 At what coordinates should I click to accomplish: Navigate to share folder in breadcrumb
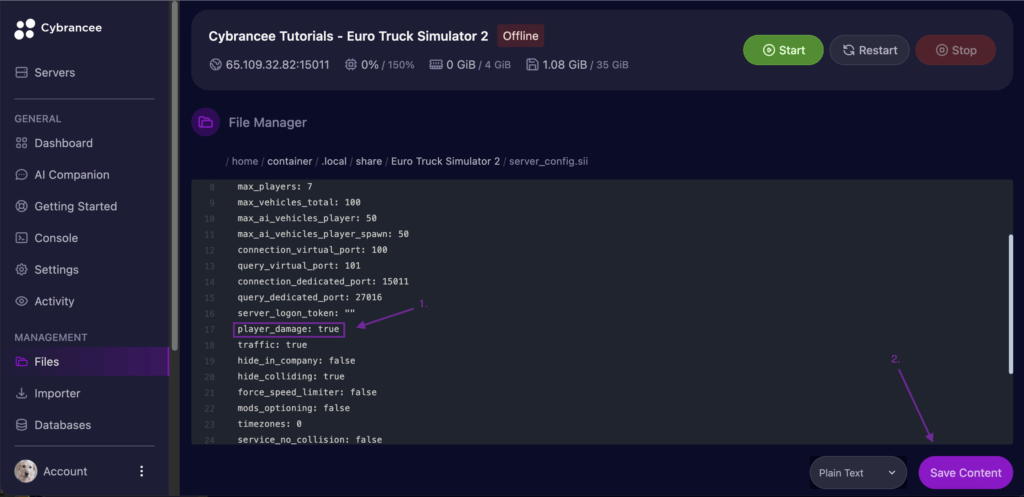click(369, 161)
